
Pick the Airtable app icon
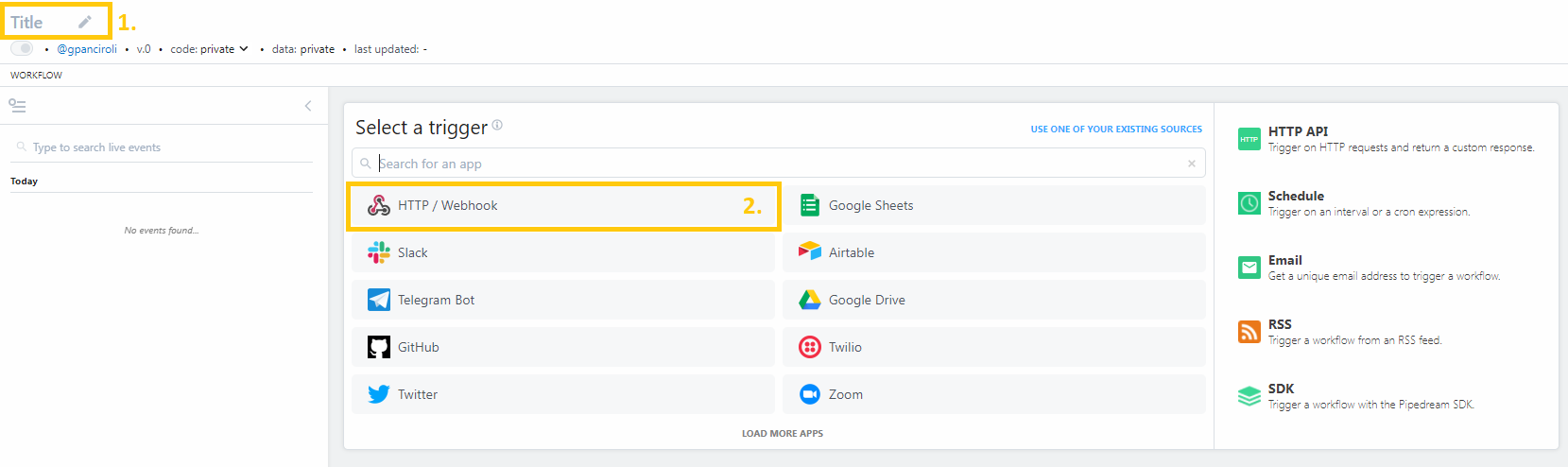(810, 252)
